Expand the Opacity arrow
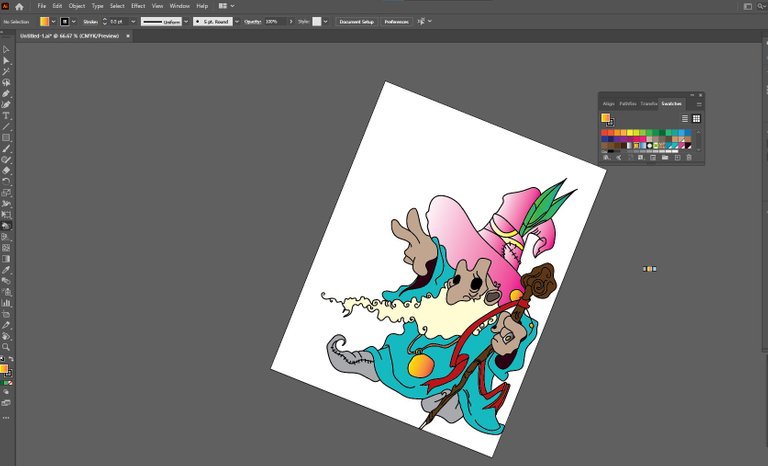 291,22
